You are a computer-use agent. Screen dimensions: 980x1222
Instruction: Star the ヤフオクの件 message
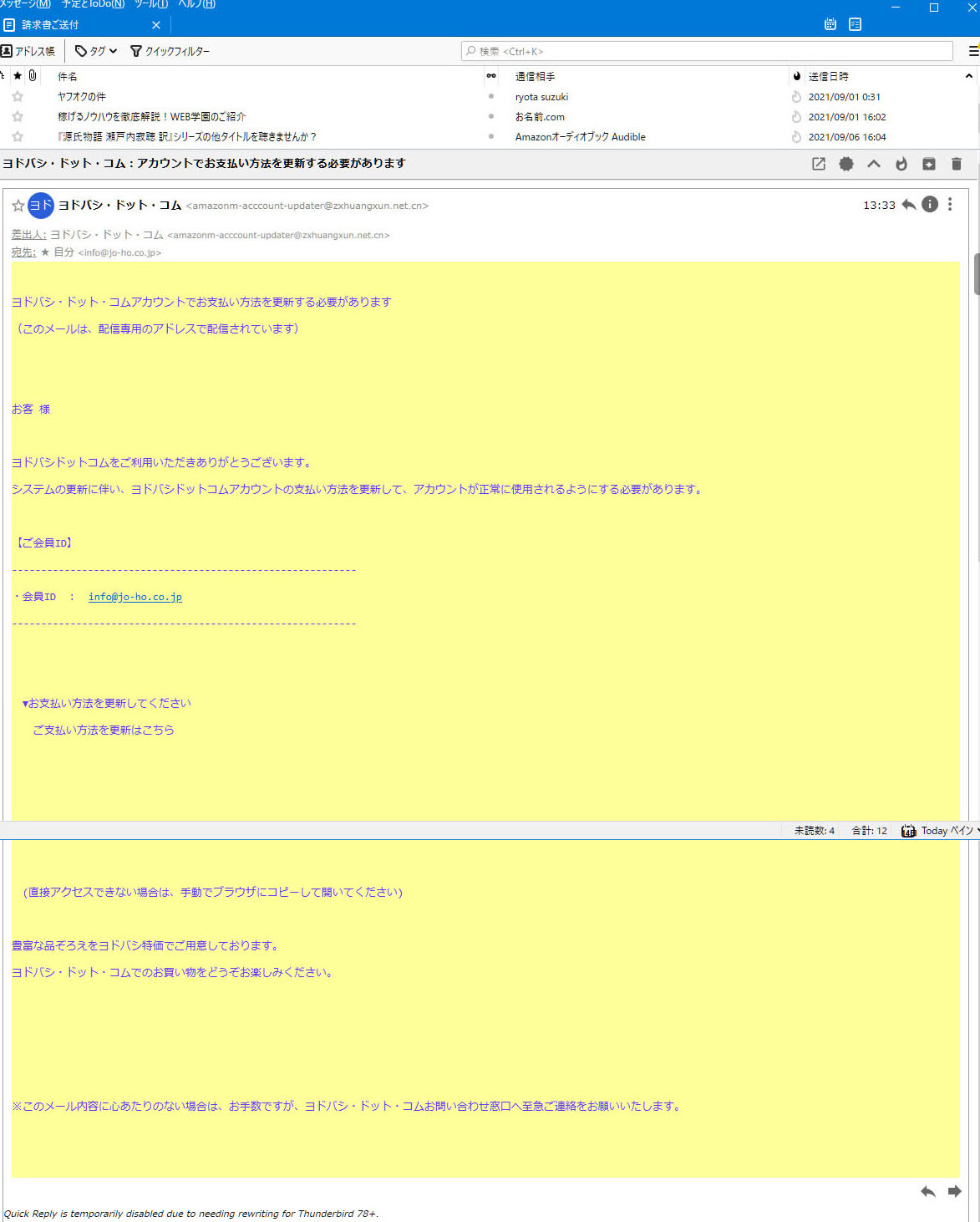pyautogui.click(x=18, y=96)
